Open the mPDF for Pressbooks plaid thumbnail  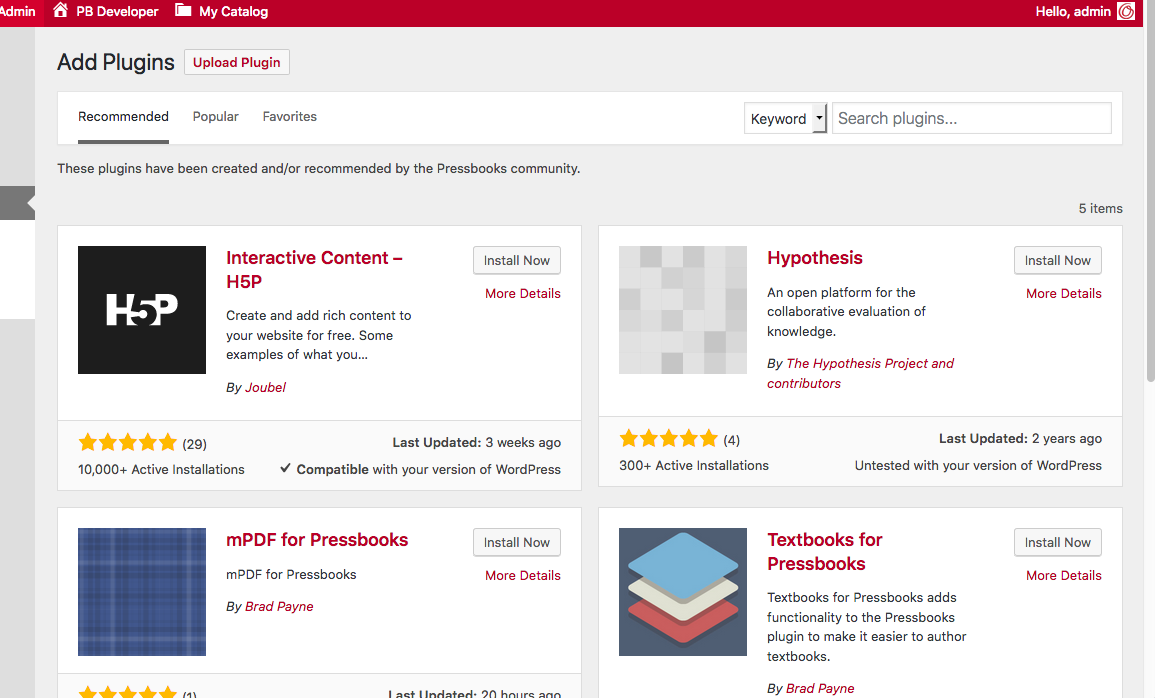(x=142, y=592)
